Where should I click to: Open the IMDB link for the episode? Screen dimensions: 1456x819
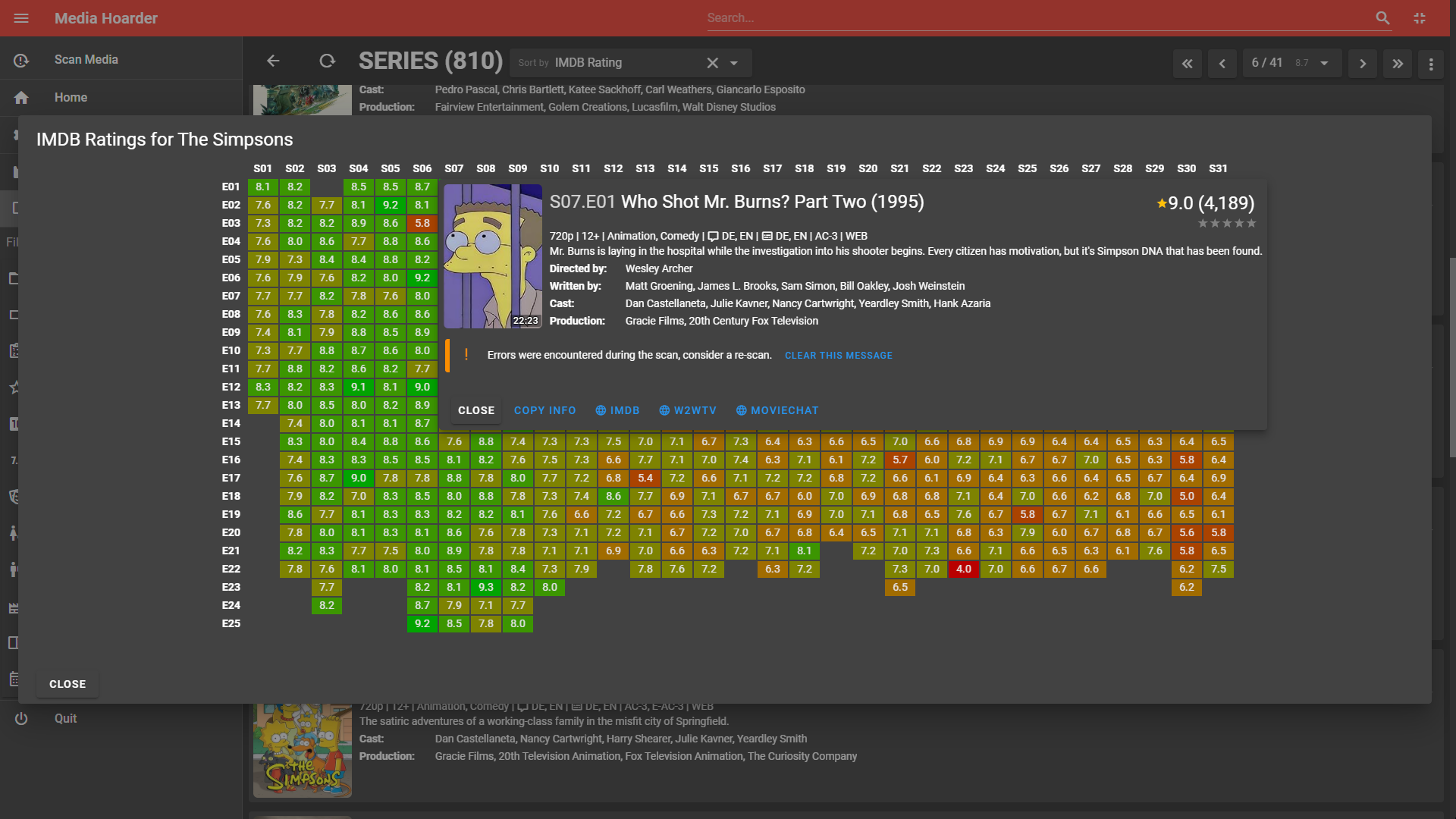[617, 410]
